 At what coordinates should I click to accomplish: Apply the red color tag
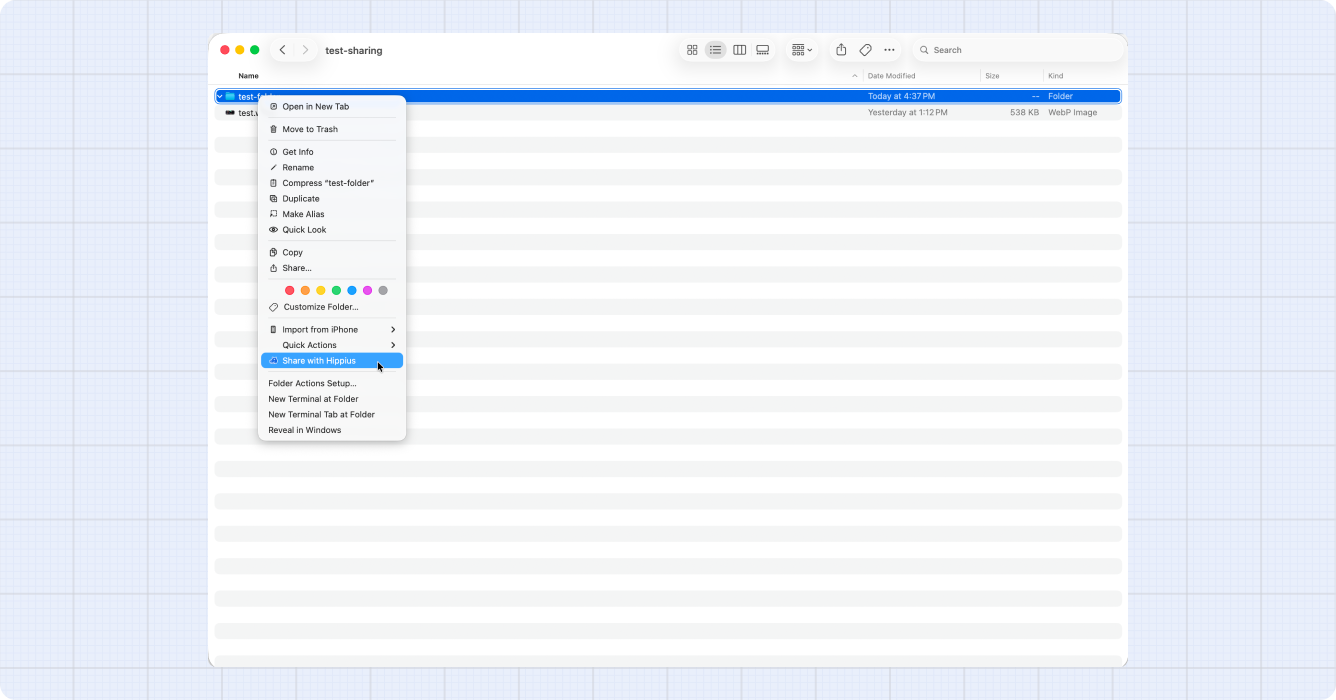(x=290, y=291)
